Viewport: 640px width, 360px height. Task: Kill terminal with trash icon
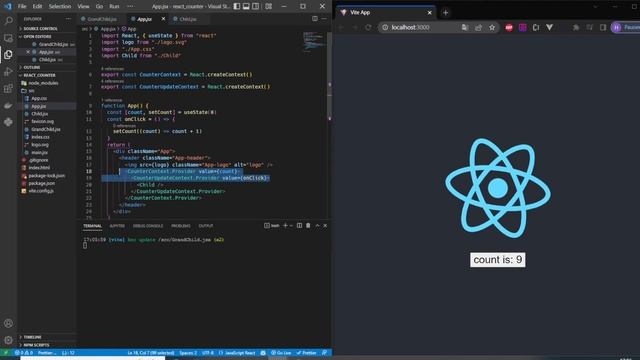tap(308, 225)
